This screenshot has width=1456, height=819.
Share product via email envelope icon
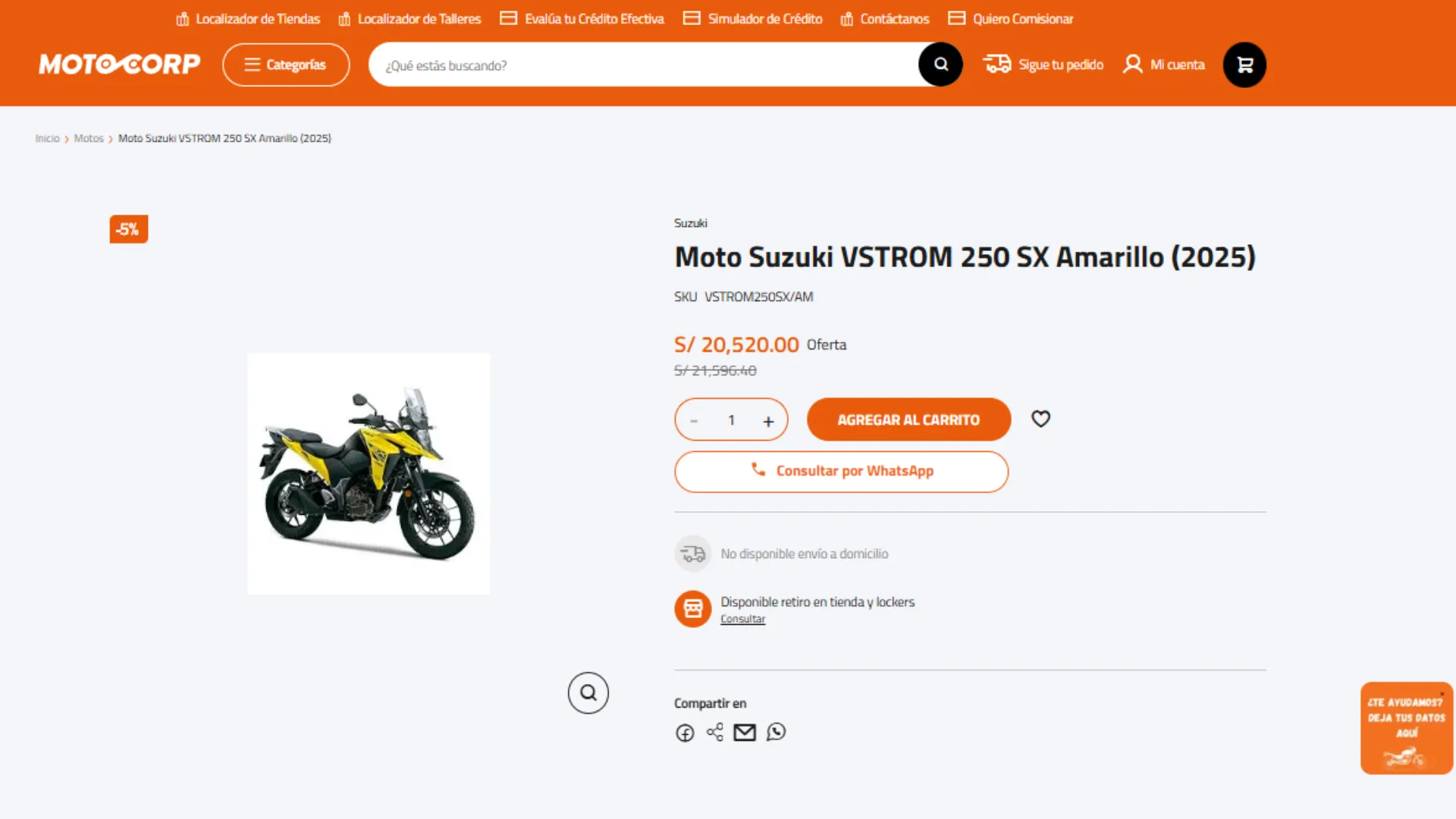(745, 732)
